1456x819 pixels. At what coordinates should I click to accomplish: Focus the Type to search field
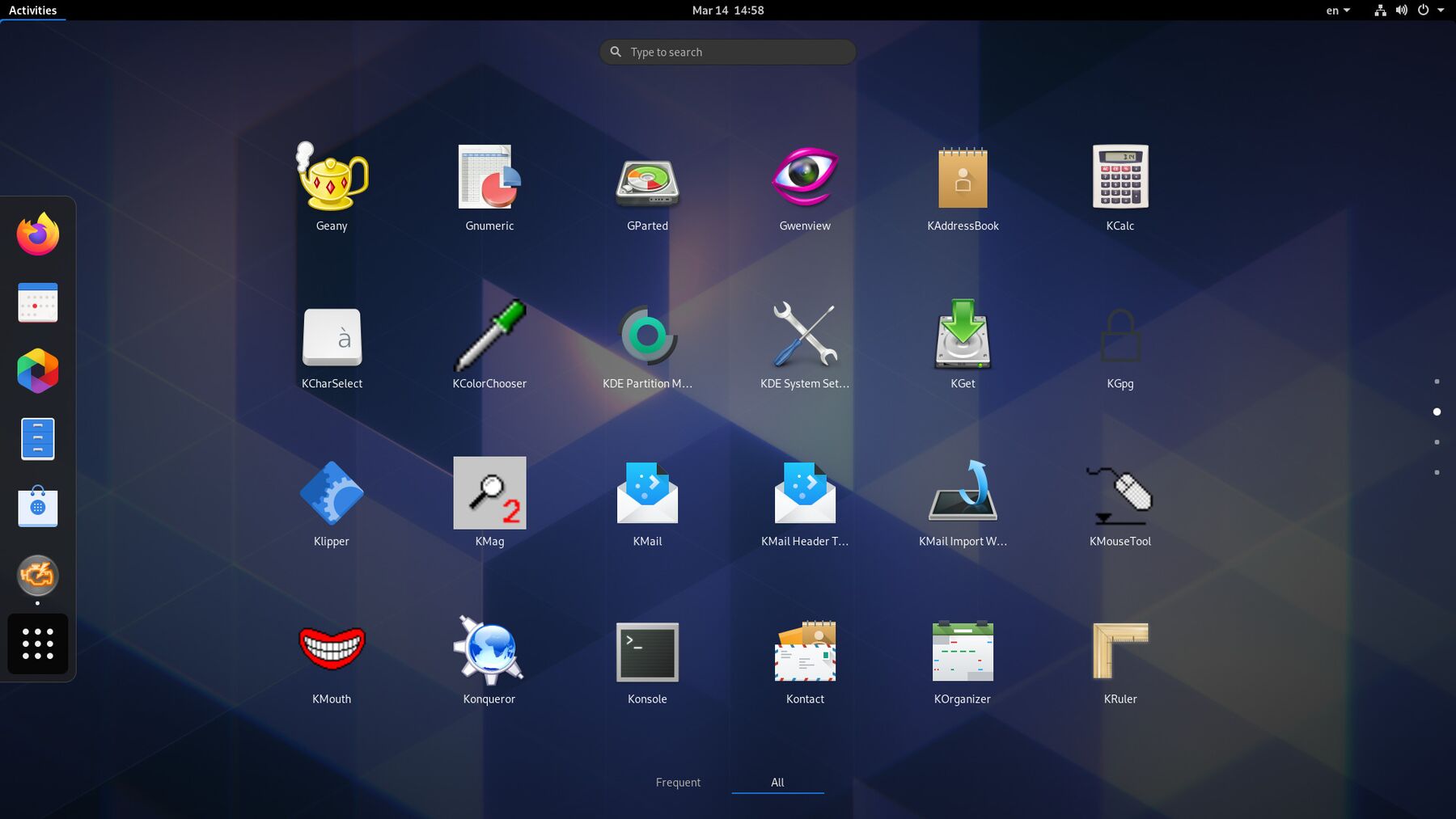[x=728, y=52]
